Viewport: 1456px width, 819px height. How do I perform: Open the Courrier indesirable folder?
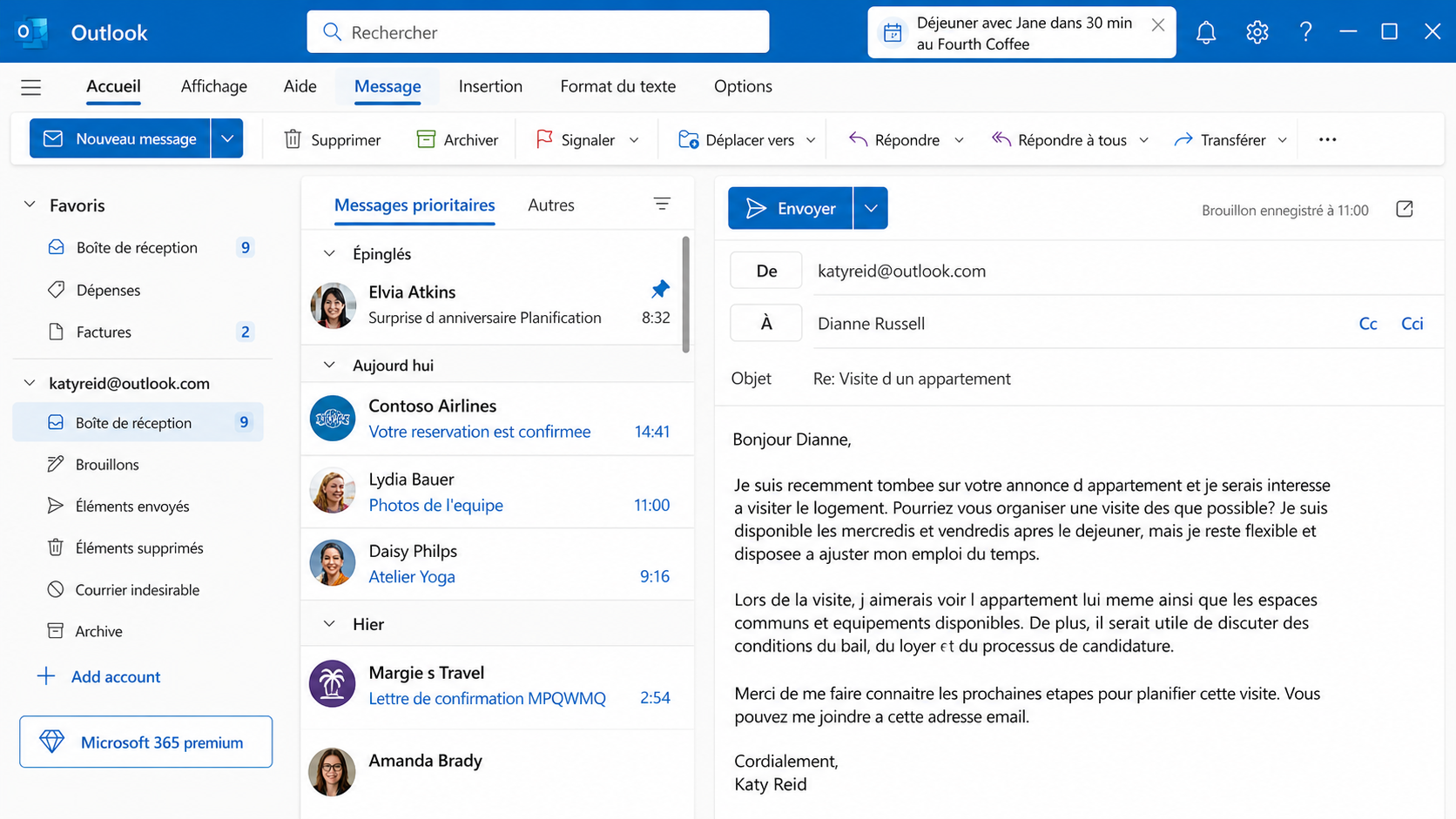(138, 589)
